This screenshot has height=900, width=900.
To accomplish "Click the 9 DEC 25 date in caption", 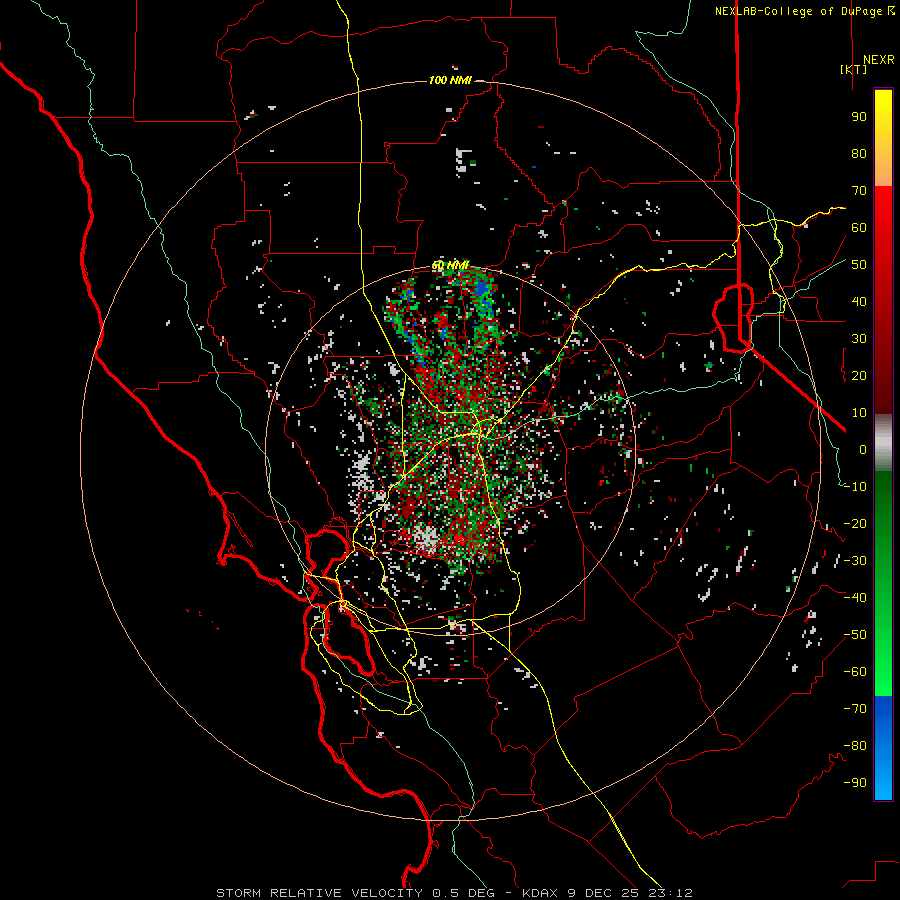I will 603,893.
